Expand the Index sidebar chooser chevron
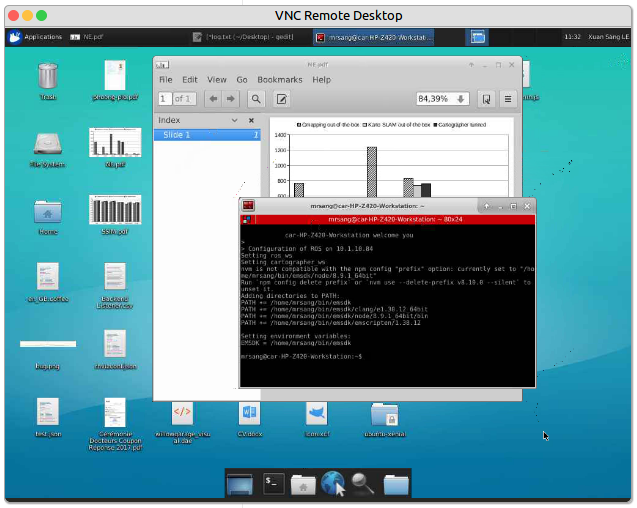 point(234,120)
